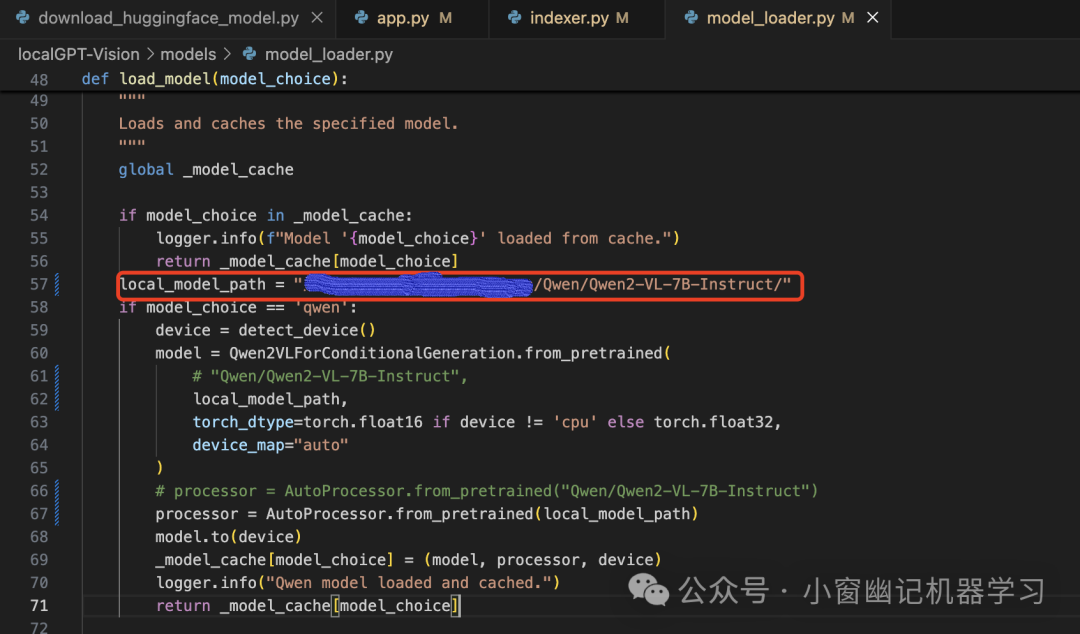Click the "processor = AutoProcessor.from_pretrained" line 67
Screen dimensions: 1080x634
click(x=427, y=514)
